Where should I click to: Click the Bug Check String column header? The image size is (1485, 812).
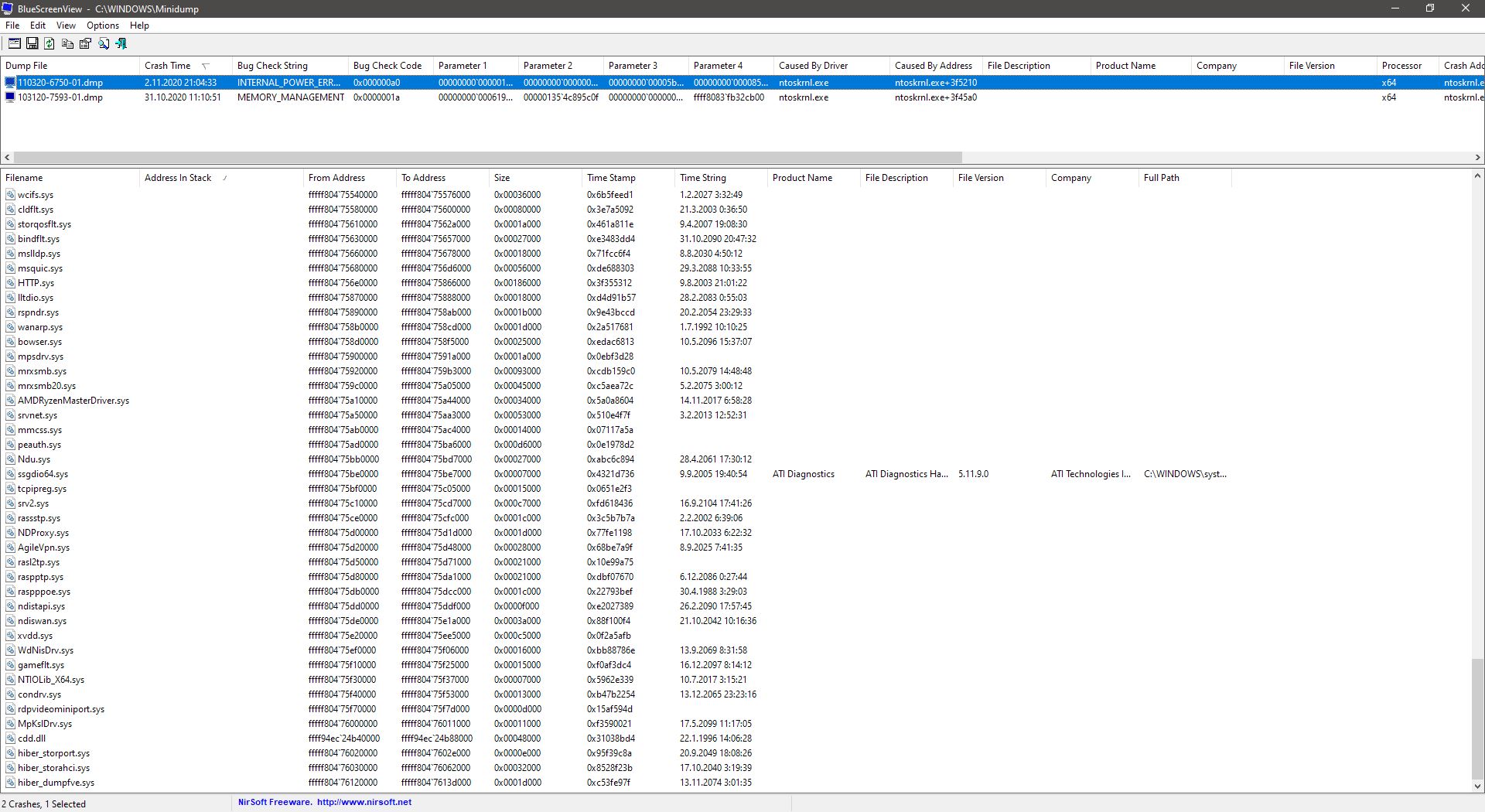(x=272, y=66)
